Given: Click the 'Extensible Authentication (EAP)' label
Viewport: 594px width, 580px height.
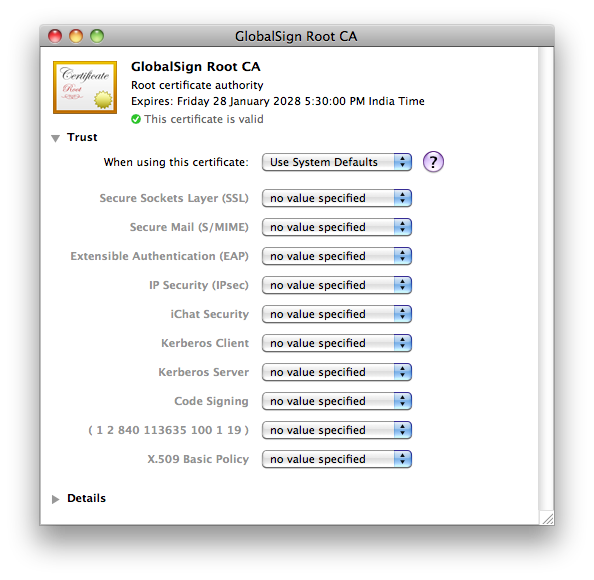Looking at the screenshot, I should (x=159, y=256).
